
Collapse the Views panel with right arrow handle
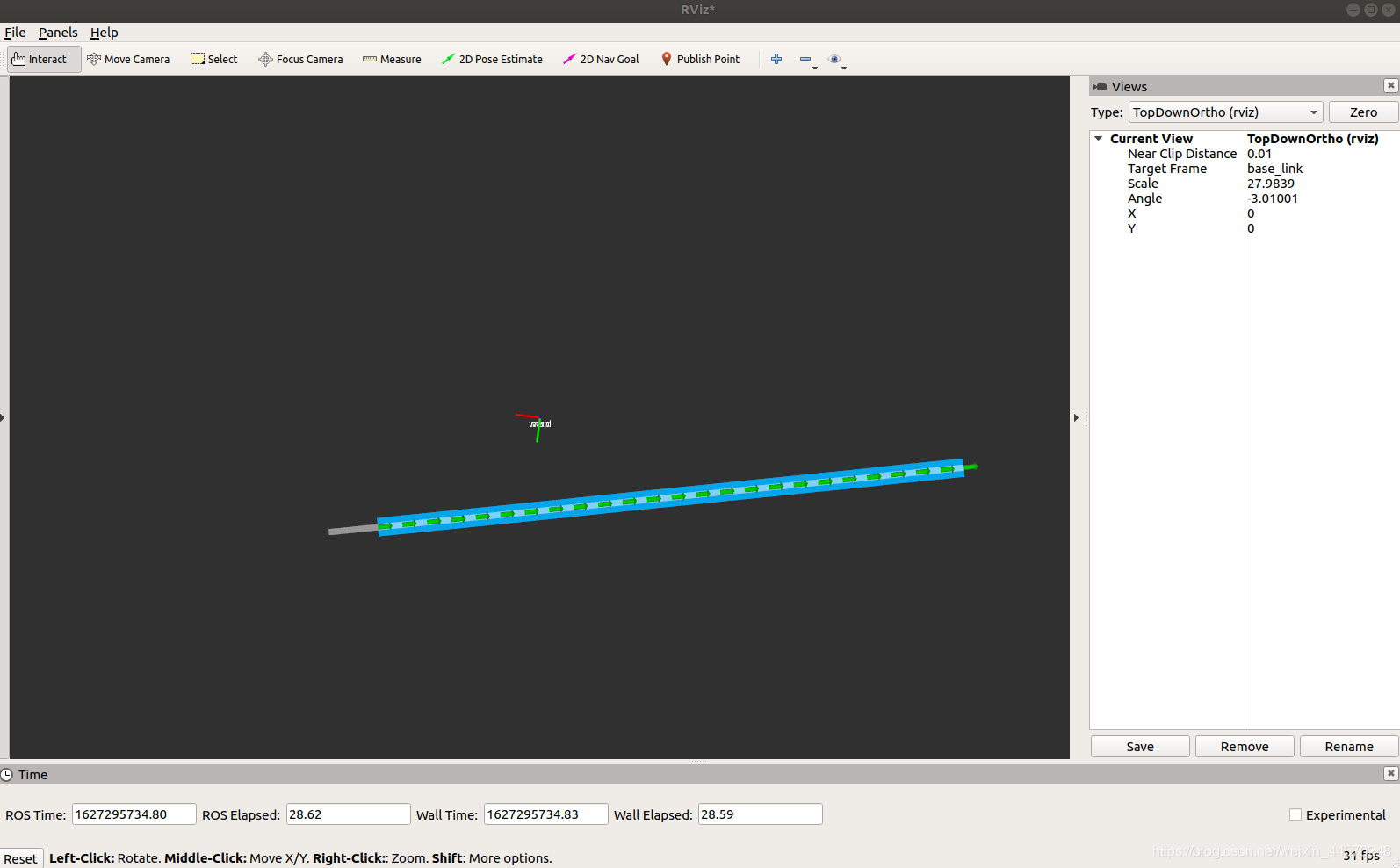pyautogui.click(x=1076, y=418)
